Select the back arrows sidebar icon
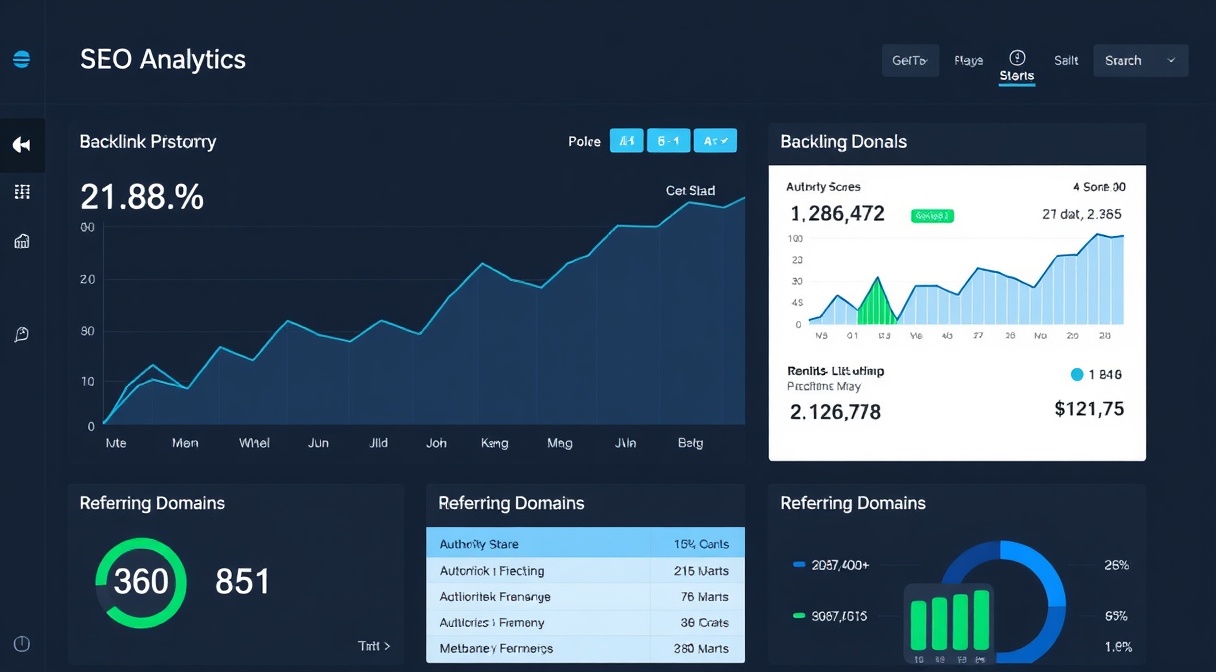Viewport: 1216px width, 672px height. coord(21,145)
